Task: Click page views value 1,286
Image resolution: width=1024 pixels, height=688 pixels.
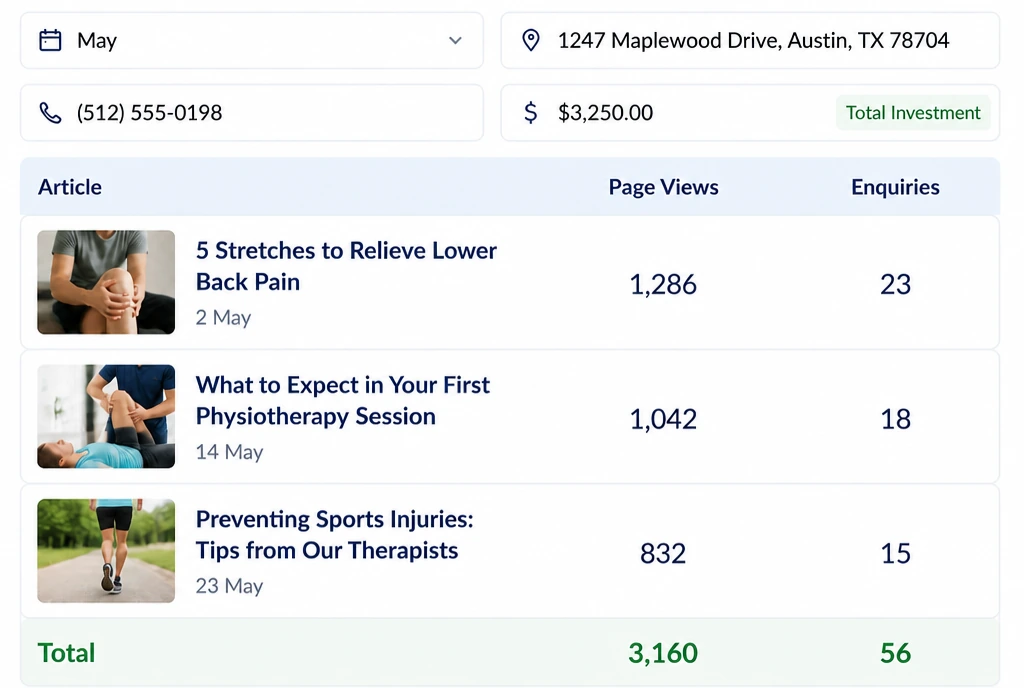Action: (663, 285)
